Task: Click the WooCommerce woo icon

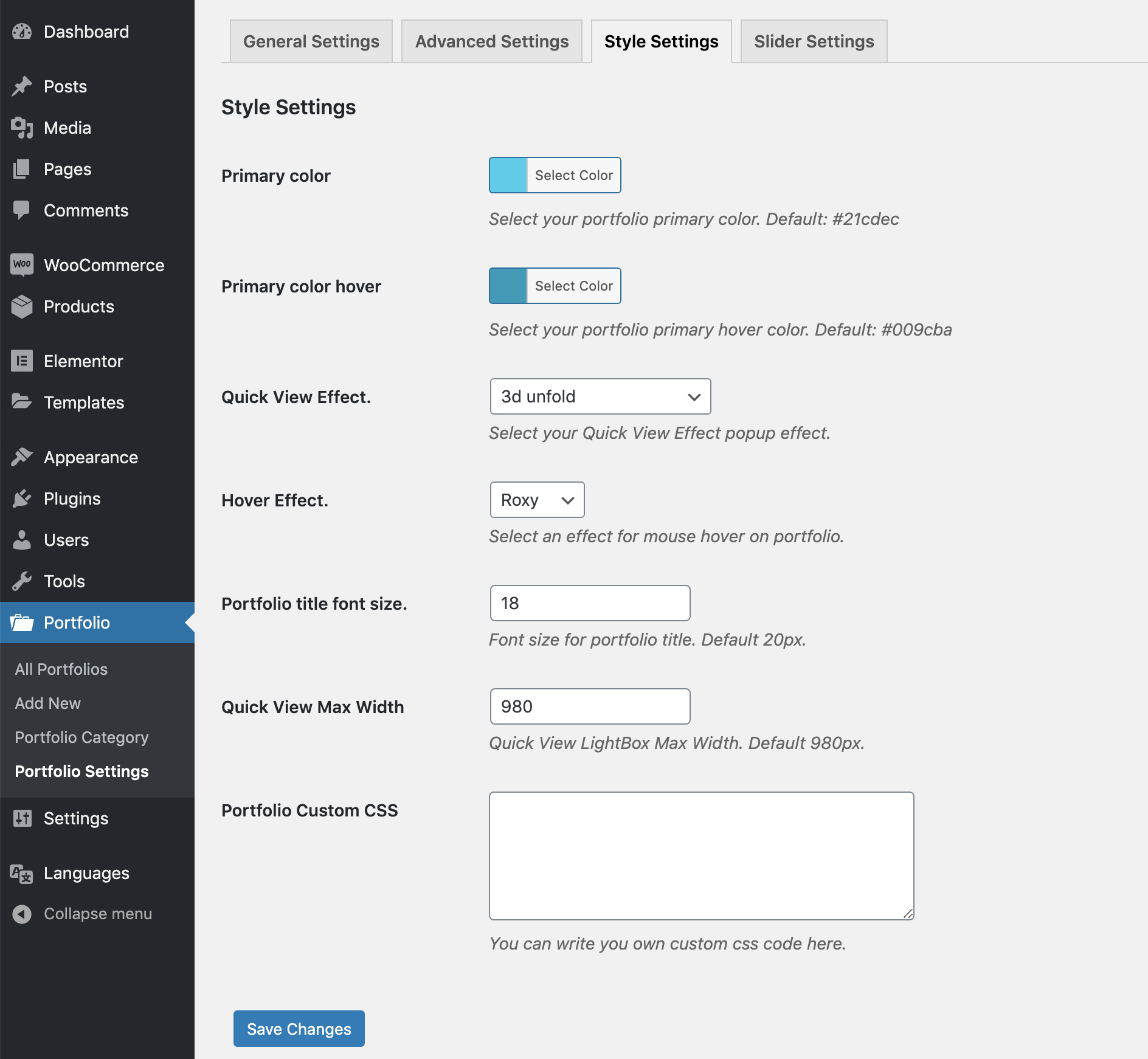Action: [22, 265]
